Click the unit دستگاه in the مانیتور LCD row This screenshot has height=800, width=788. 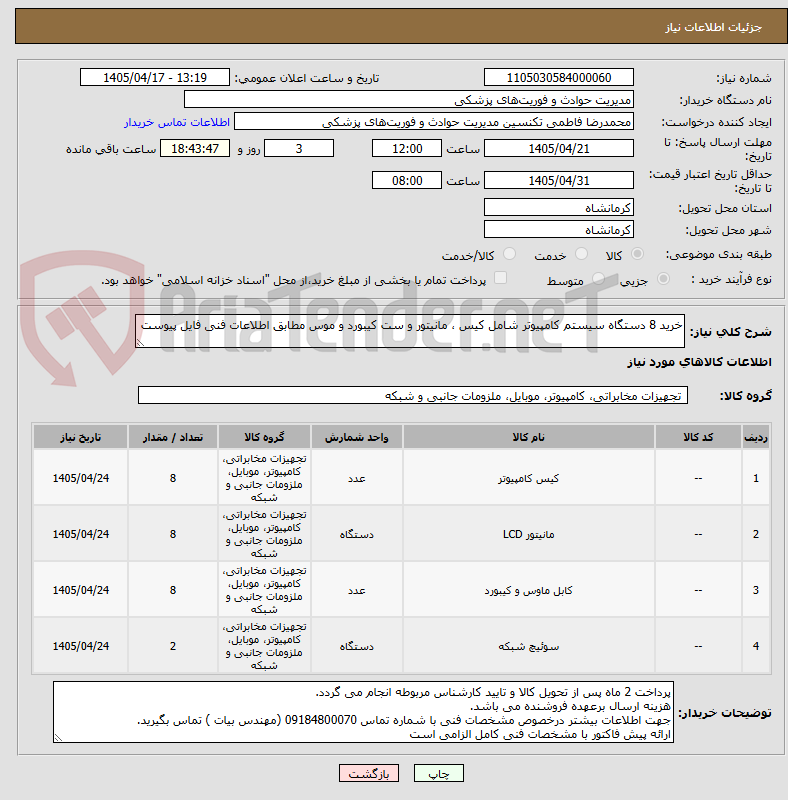click(x=356, y=534)
